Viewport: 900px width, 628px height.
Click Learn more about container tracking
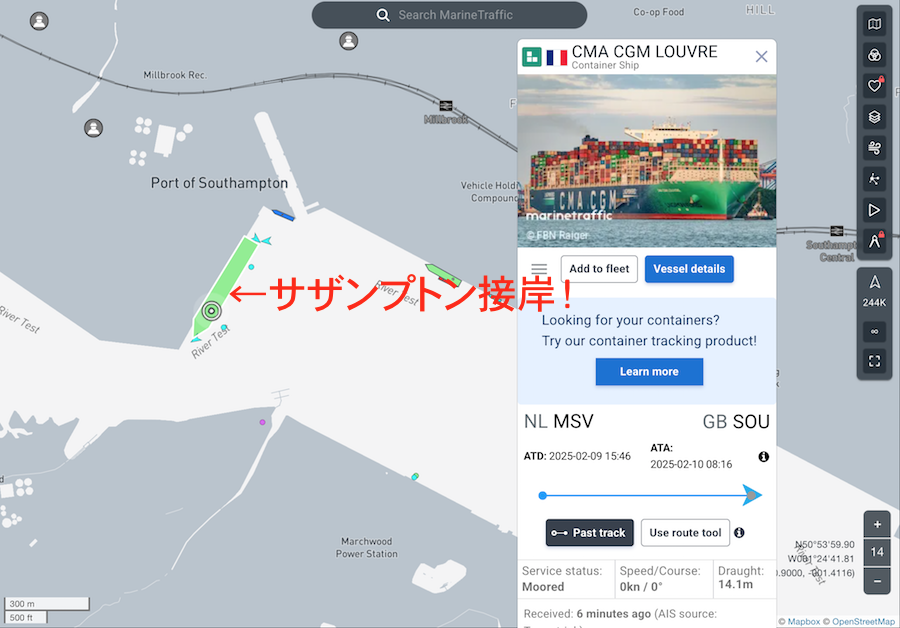pyautogui.click(x=649, y=371)
